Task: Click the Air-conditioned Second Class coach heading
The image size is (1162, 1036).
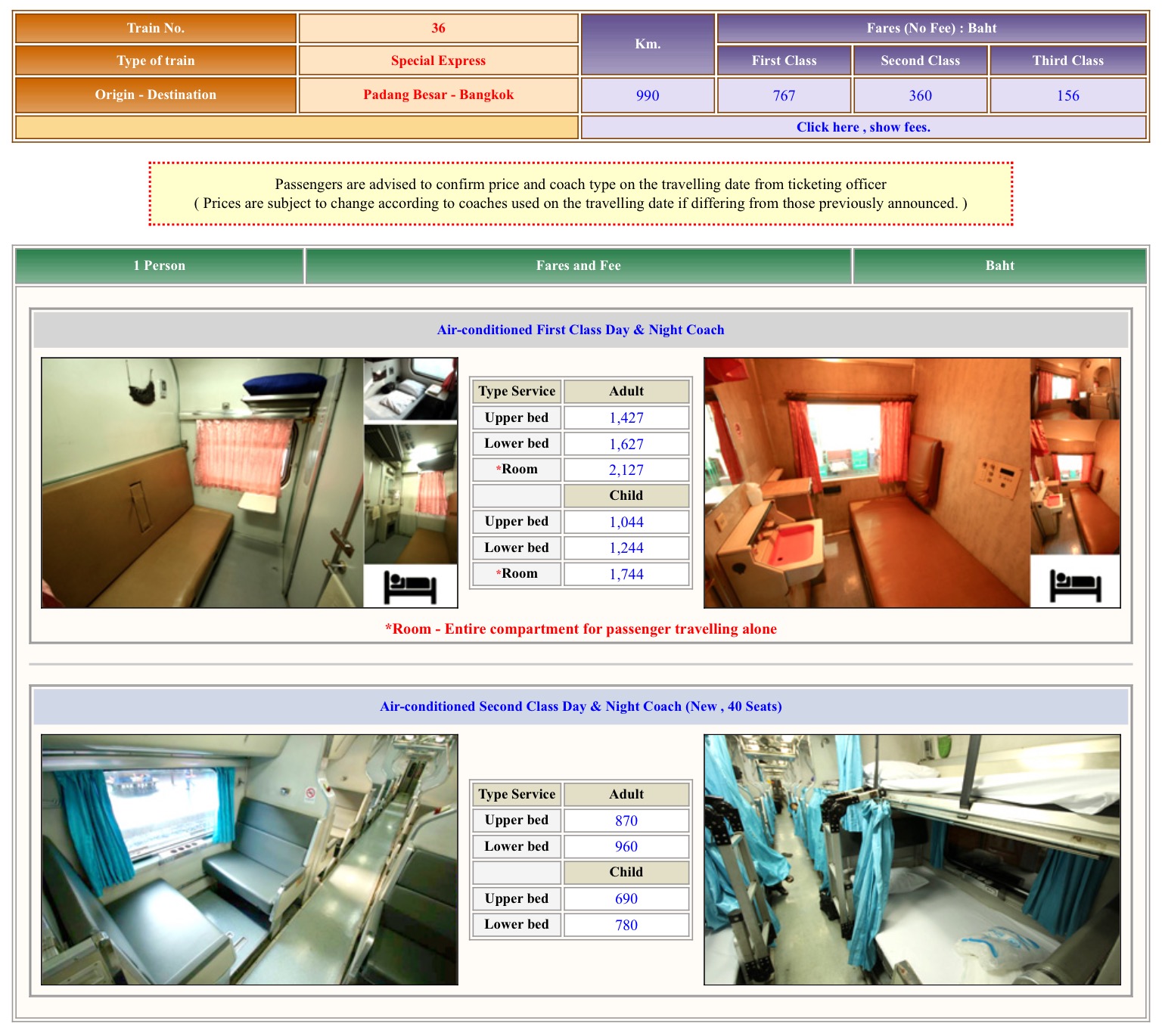Action: coord(580,706)
